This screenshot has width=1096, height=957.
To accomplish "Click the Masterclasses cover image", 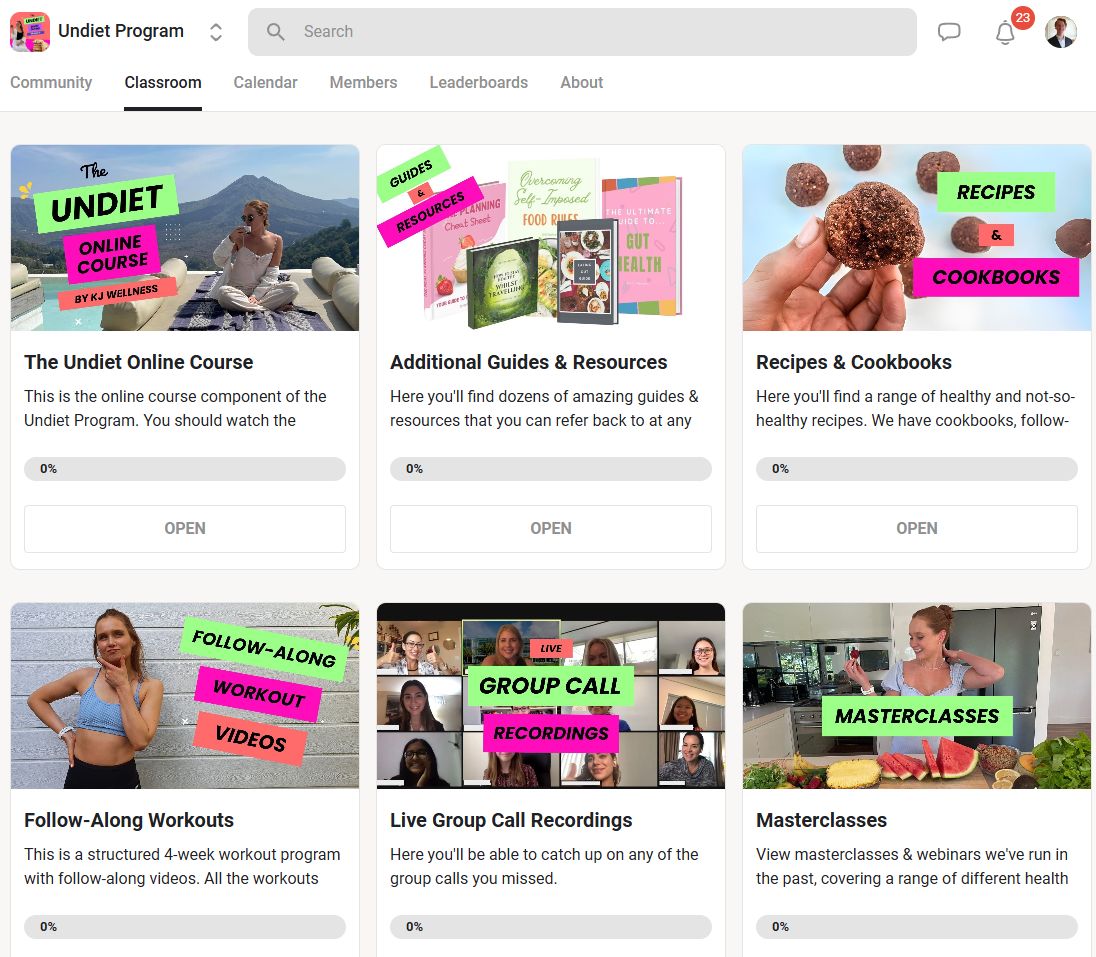I will [x=916, y=696].
